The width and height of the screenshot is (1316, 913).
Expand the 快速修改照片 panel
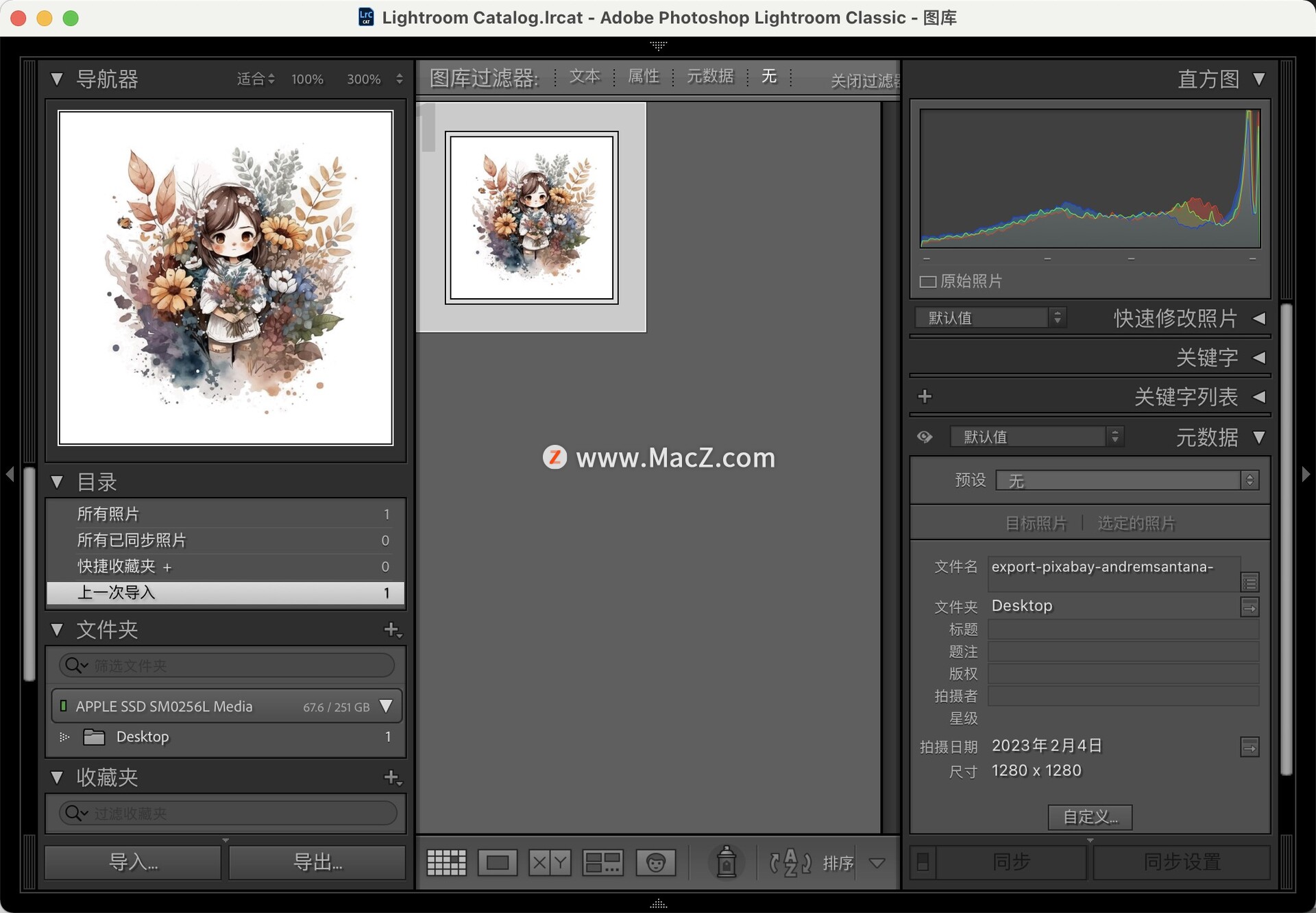click(1259, 318)
